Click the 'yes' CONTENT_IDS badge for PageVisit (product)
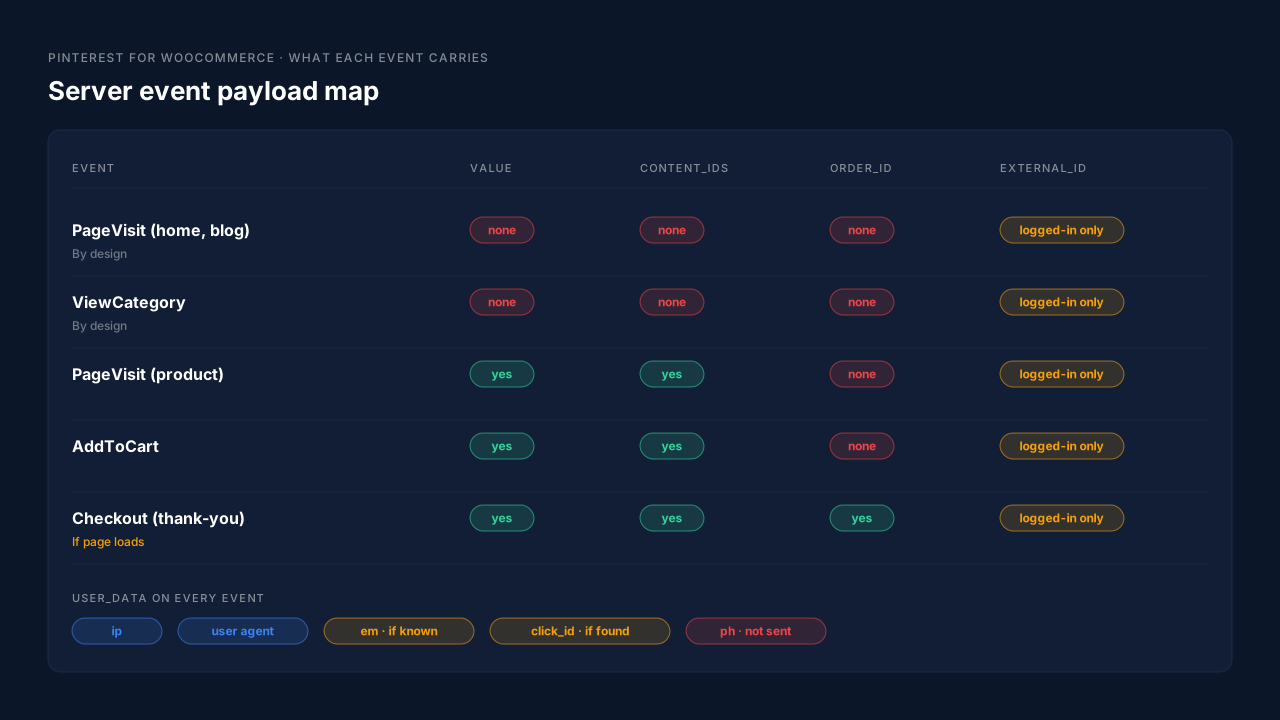The image size is (1280, 720). click(x=672, y=374)
